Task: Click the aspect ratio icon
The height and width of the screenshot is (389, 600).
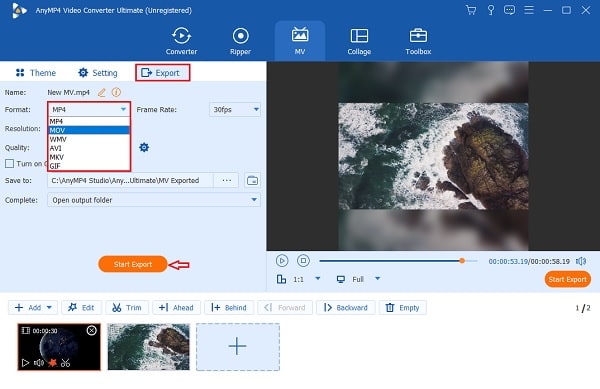Action: (281, 279)
